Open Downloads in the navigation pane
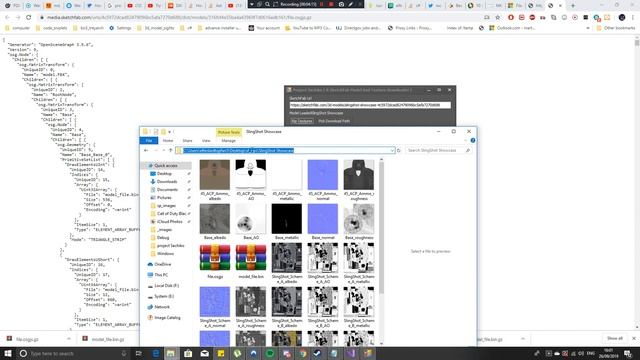 [x=167, y=182]
